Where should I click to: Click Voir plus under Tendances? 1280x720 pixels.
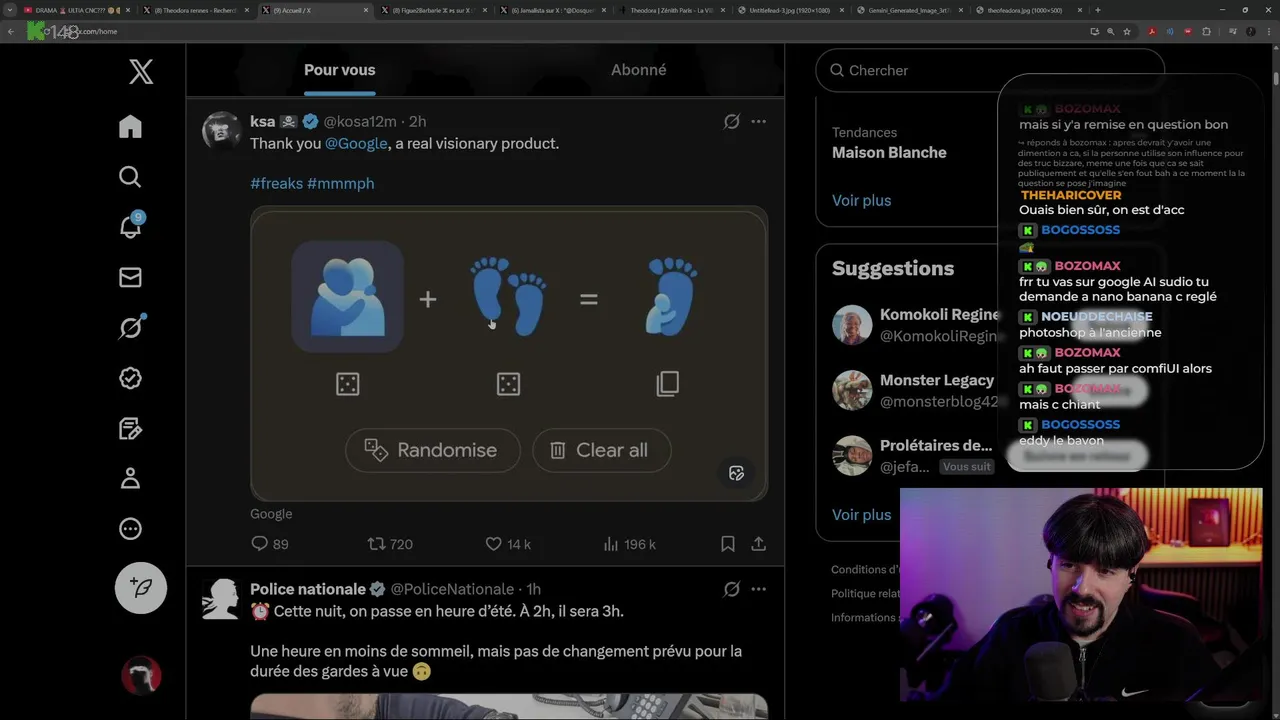click(861, 200)
